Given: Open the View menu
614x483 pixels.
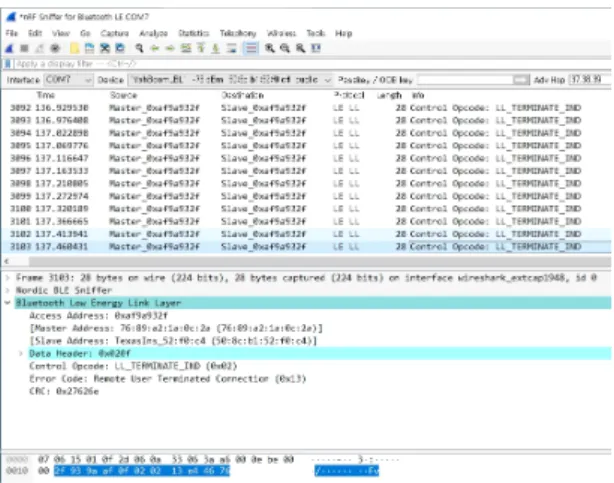Looking at the screenshot, I should coord(61,33).
